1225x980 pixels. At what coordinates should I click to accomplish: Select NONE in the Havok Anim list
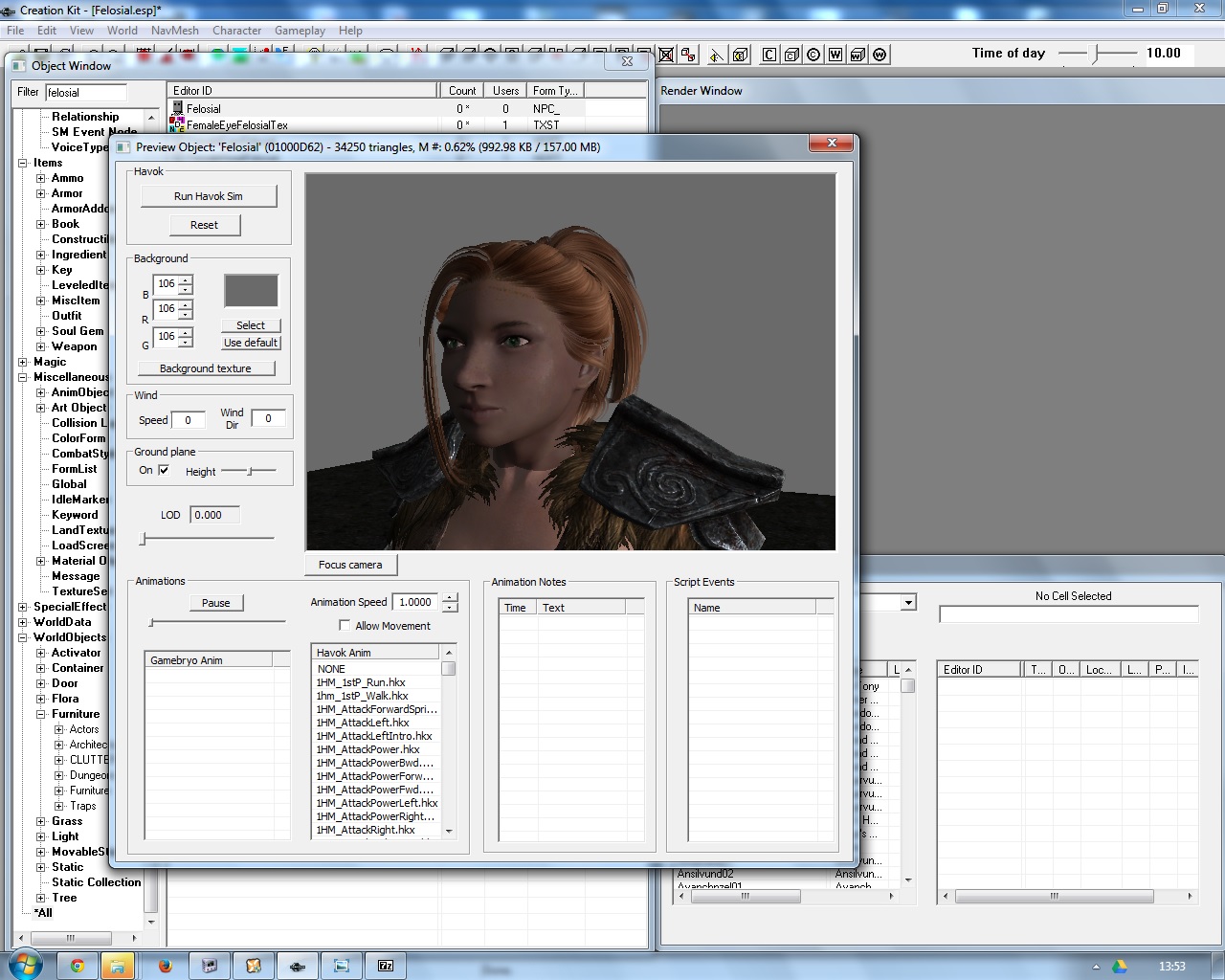[331, 669]
